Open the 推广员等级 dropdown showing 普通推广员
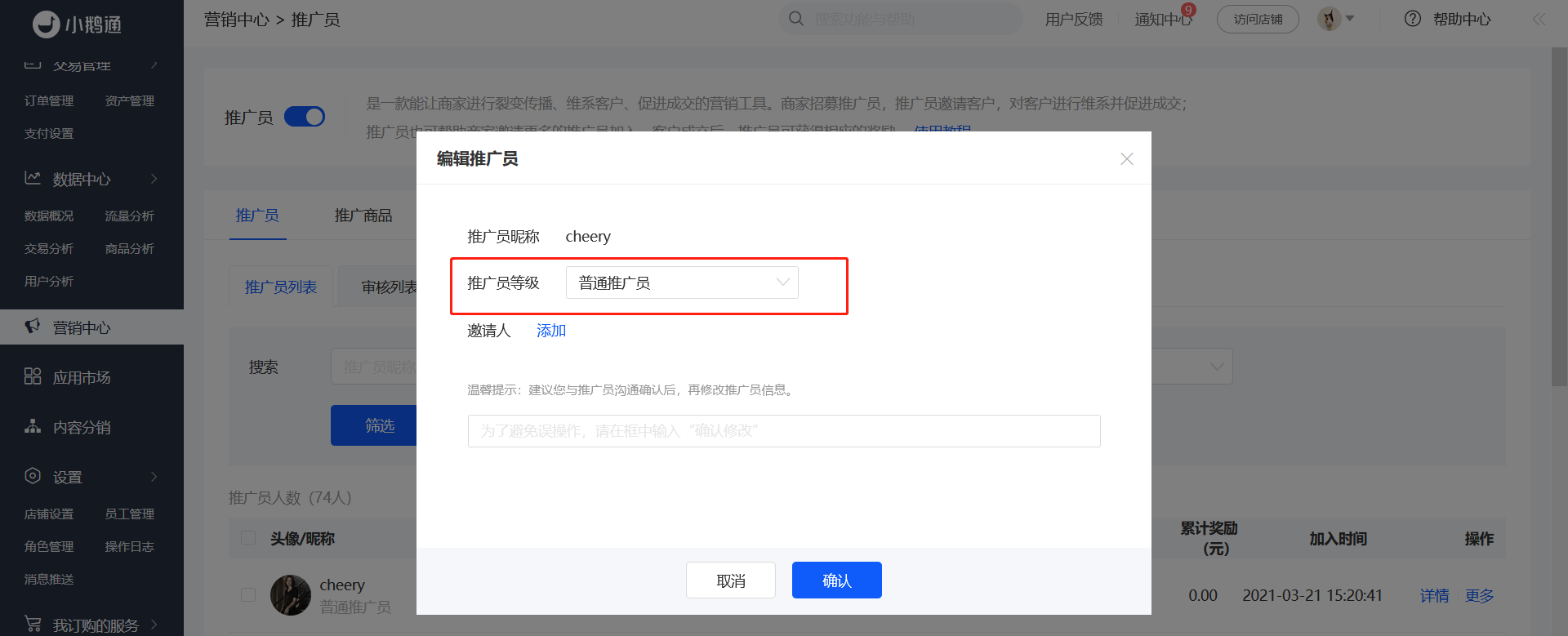The width and height of the screenshot is (1568, 636). click(682, 282)
